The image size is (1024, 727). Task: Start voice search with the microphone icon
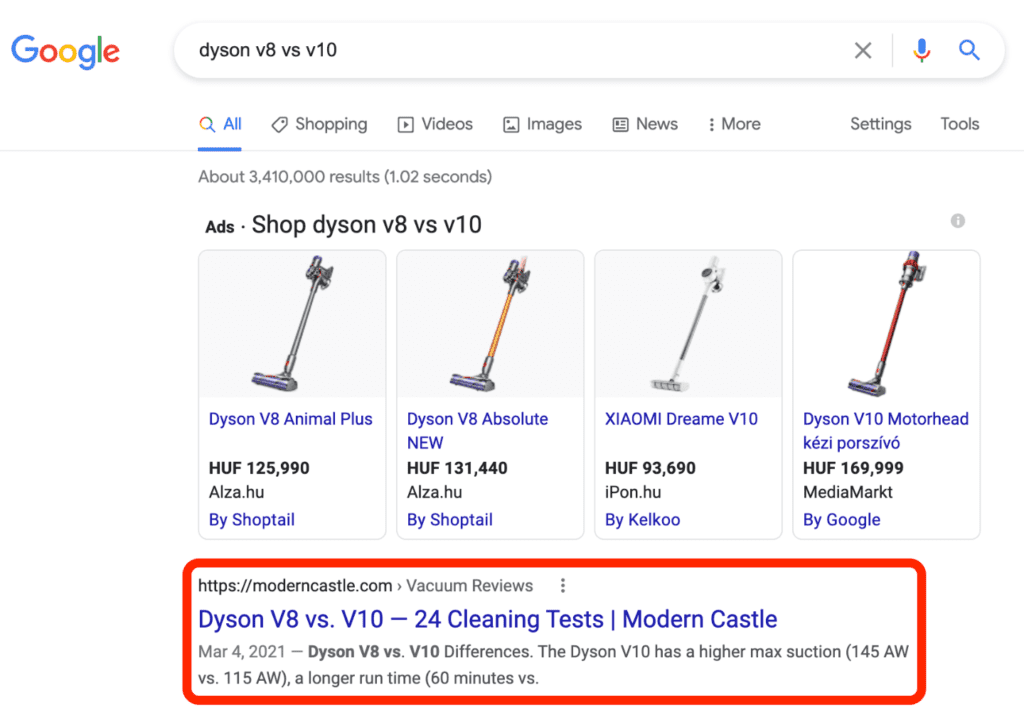[x=921, y=50]
